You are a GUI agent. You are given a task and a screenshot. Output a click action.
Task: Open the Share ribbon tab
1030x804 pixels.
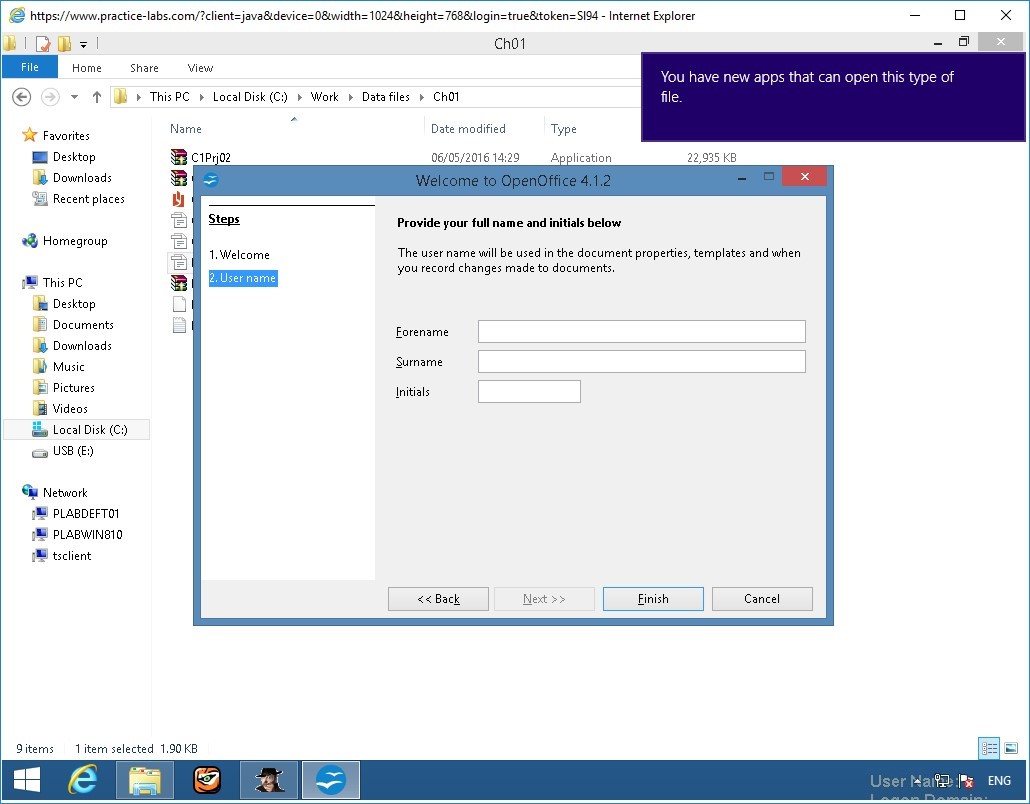click(144, 68)
